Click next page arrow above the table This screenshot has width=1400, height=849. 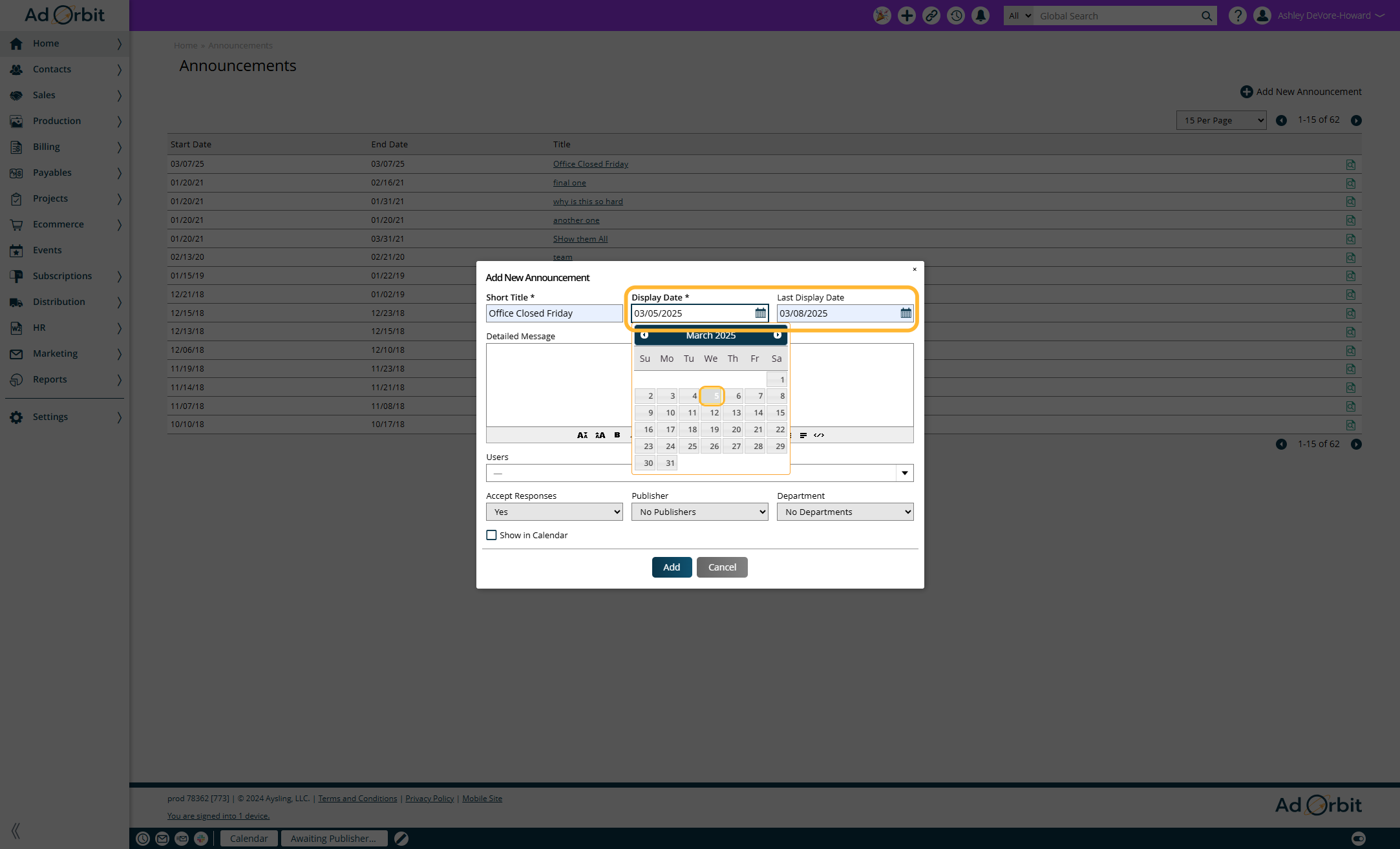1356,121
